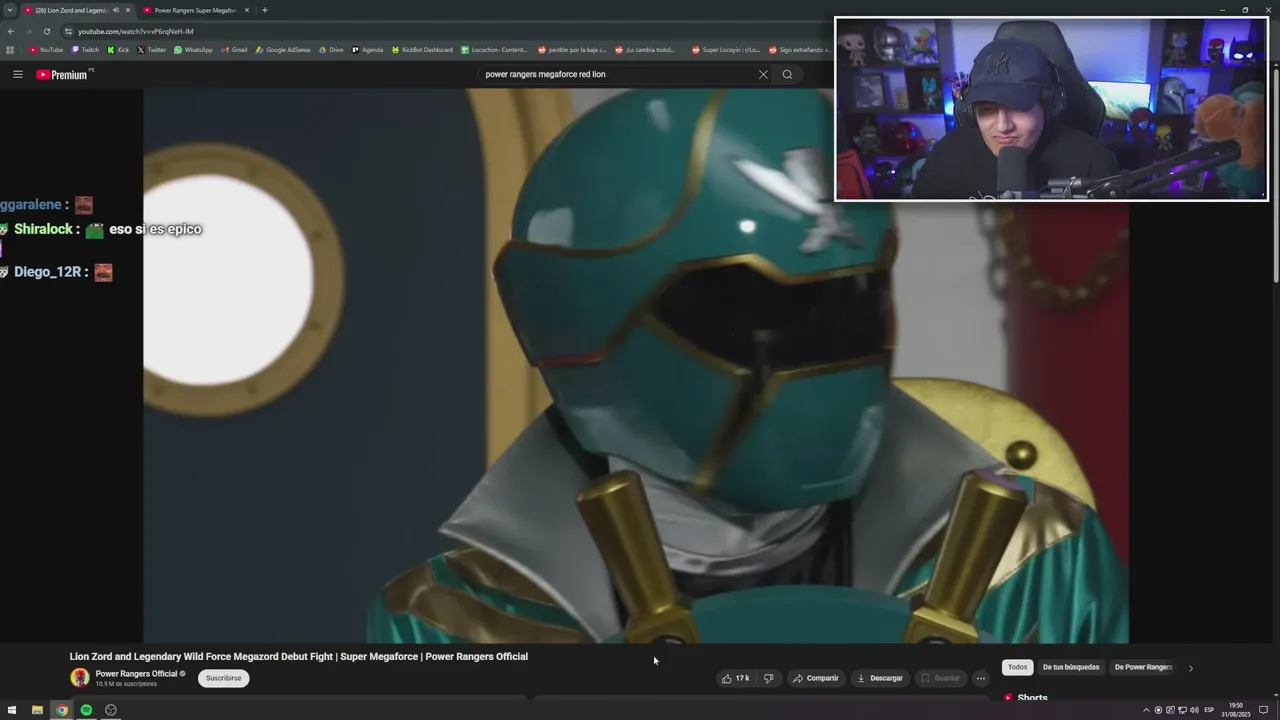Open the notification center icon

tap(1263, 710)
